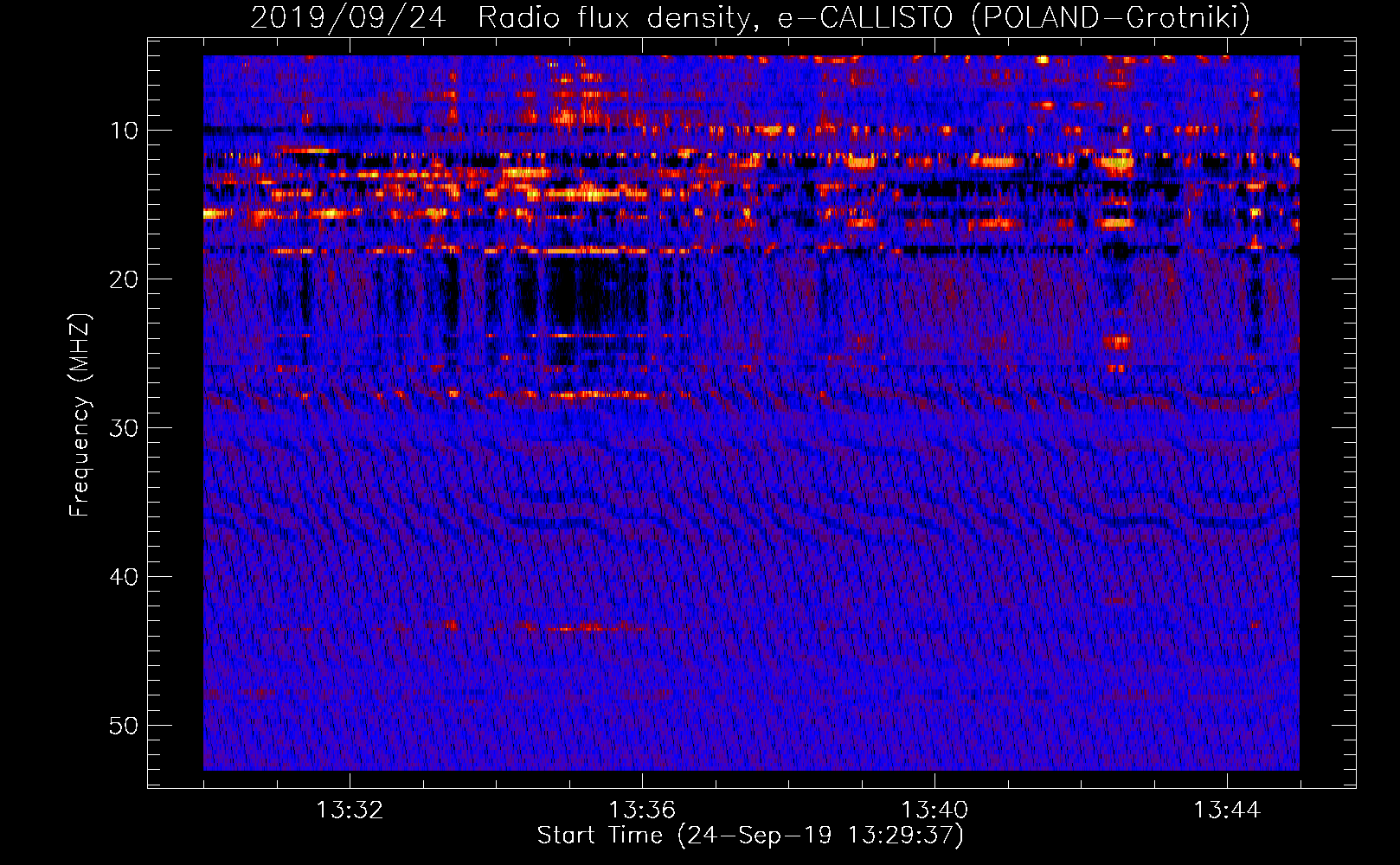
Task: Click inside the spectrogram plot area
Action: pyautogui.click(x=751, y=413)
